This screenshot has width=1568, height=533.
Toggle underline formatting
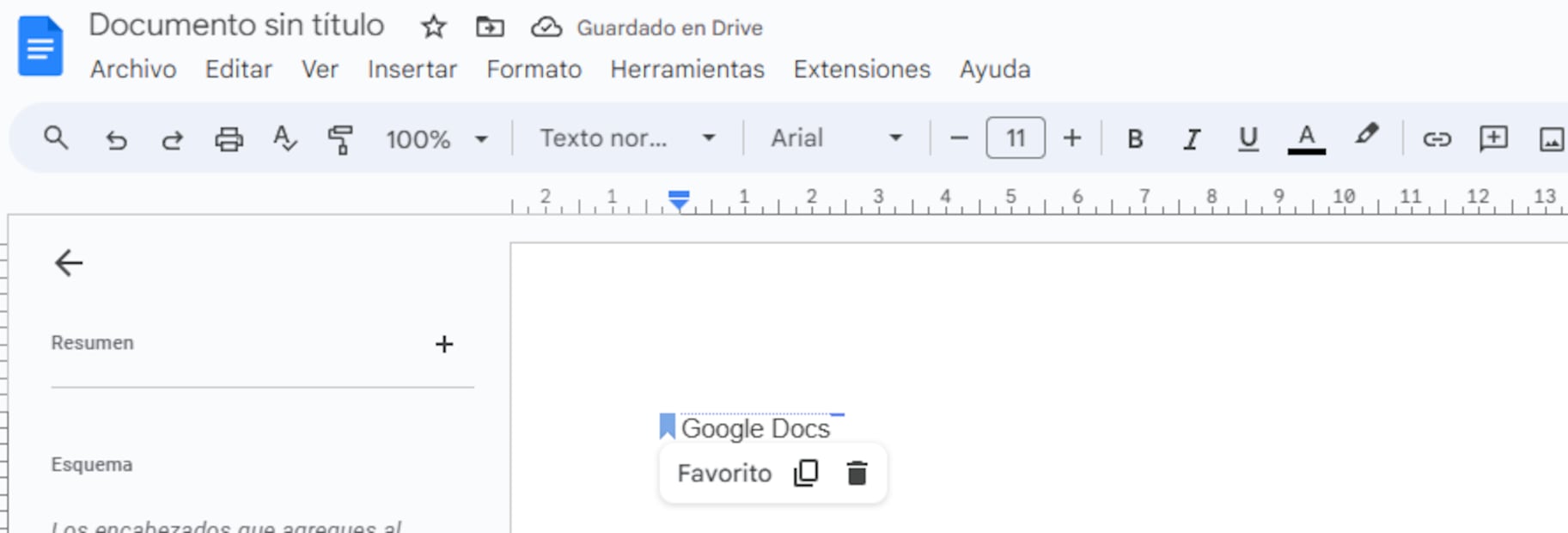coord(1248,139)
